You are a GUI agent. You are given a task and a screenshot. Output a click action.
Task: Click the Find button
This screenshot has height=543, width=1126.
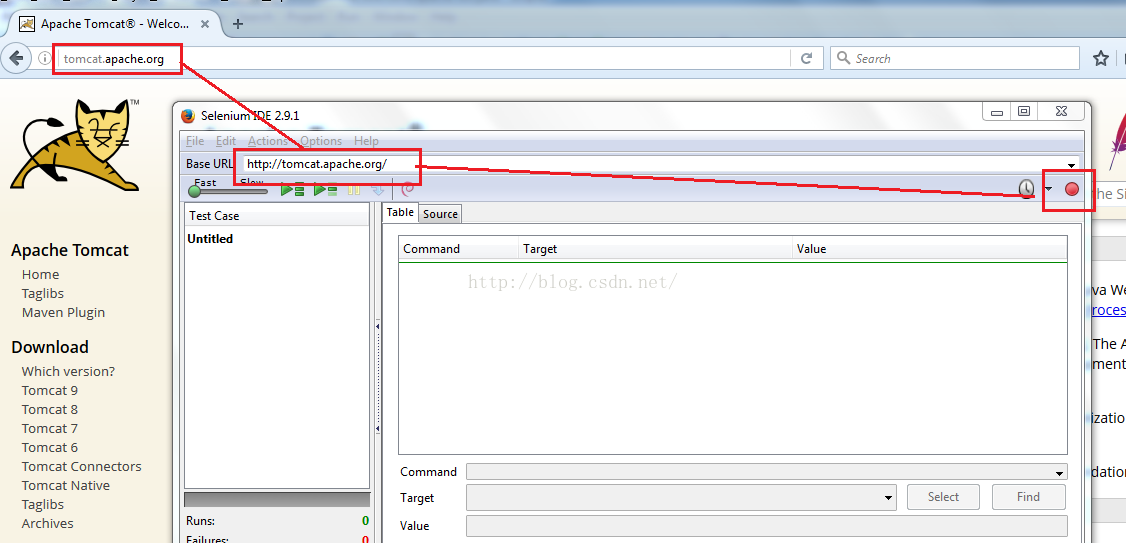[1028, 497]
